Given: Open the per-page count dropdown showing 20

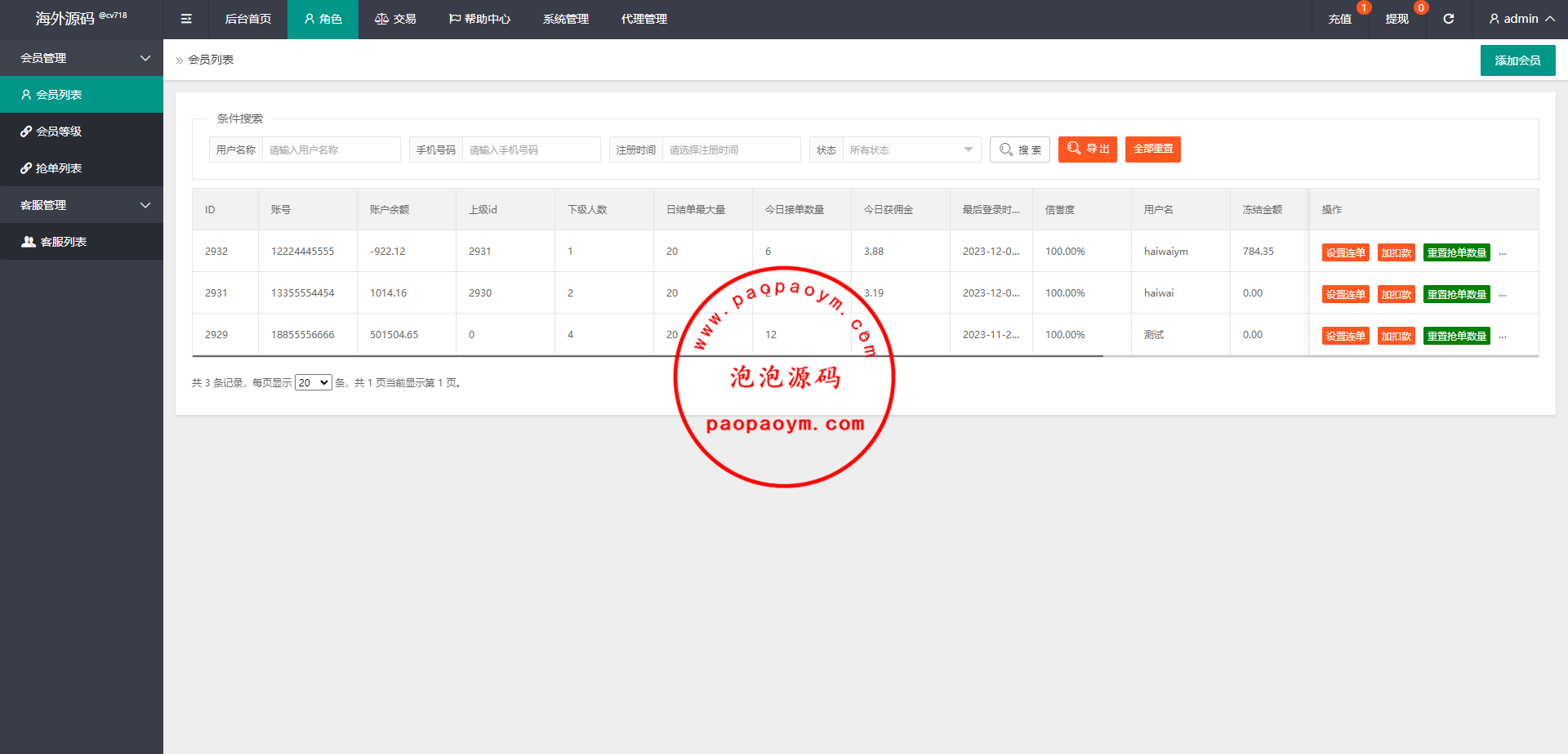Looking at the screenshot, I should point(314,382).
